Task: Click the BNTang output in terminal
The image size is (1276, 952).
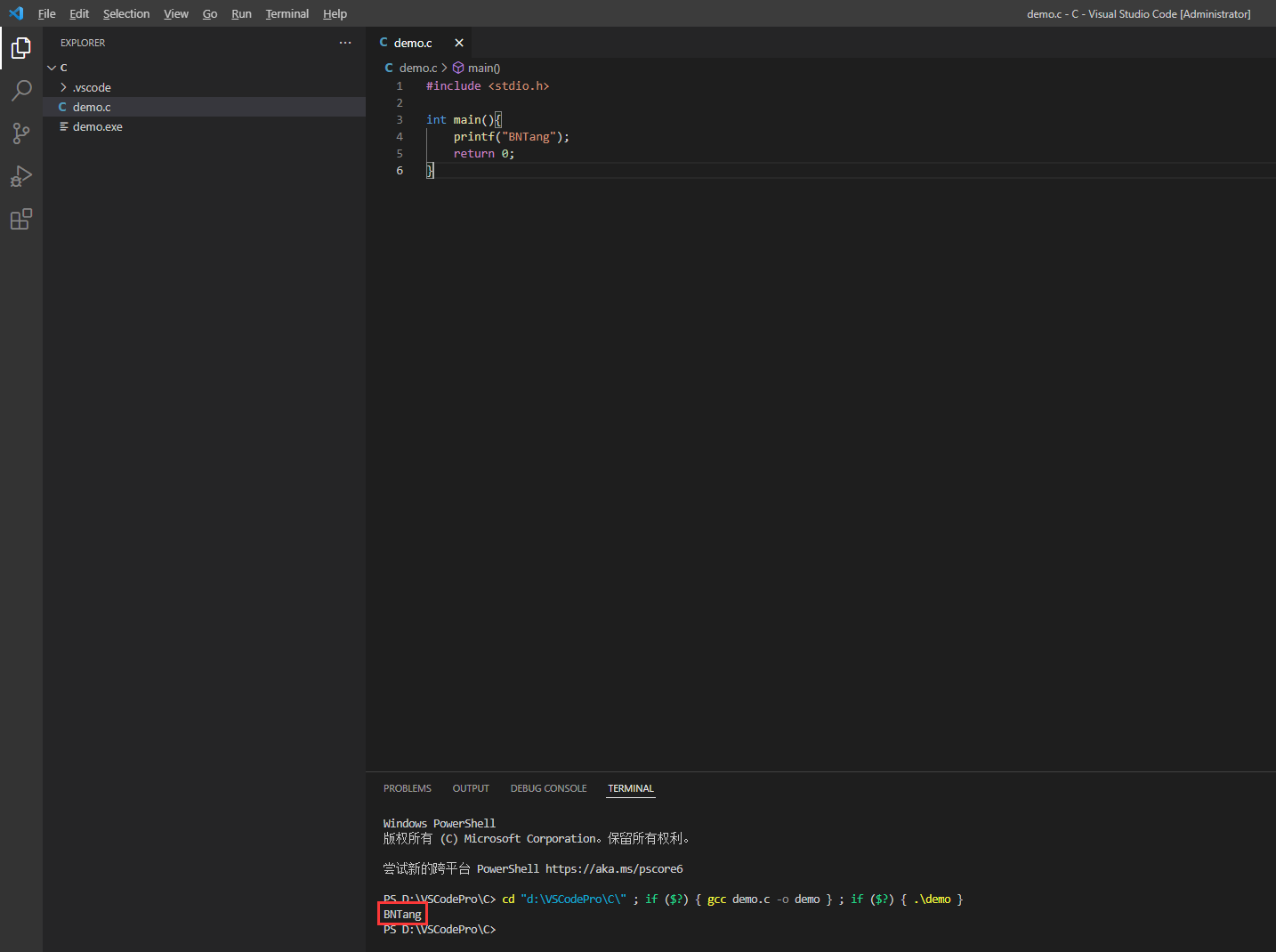Action: [402, 914]
